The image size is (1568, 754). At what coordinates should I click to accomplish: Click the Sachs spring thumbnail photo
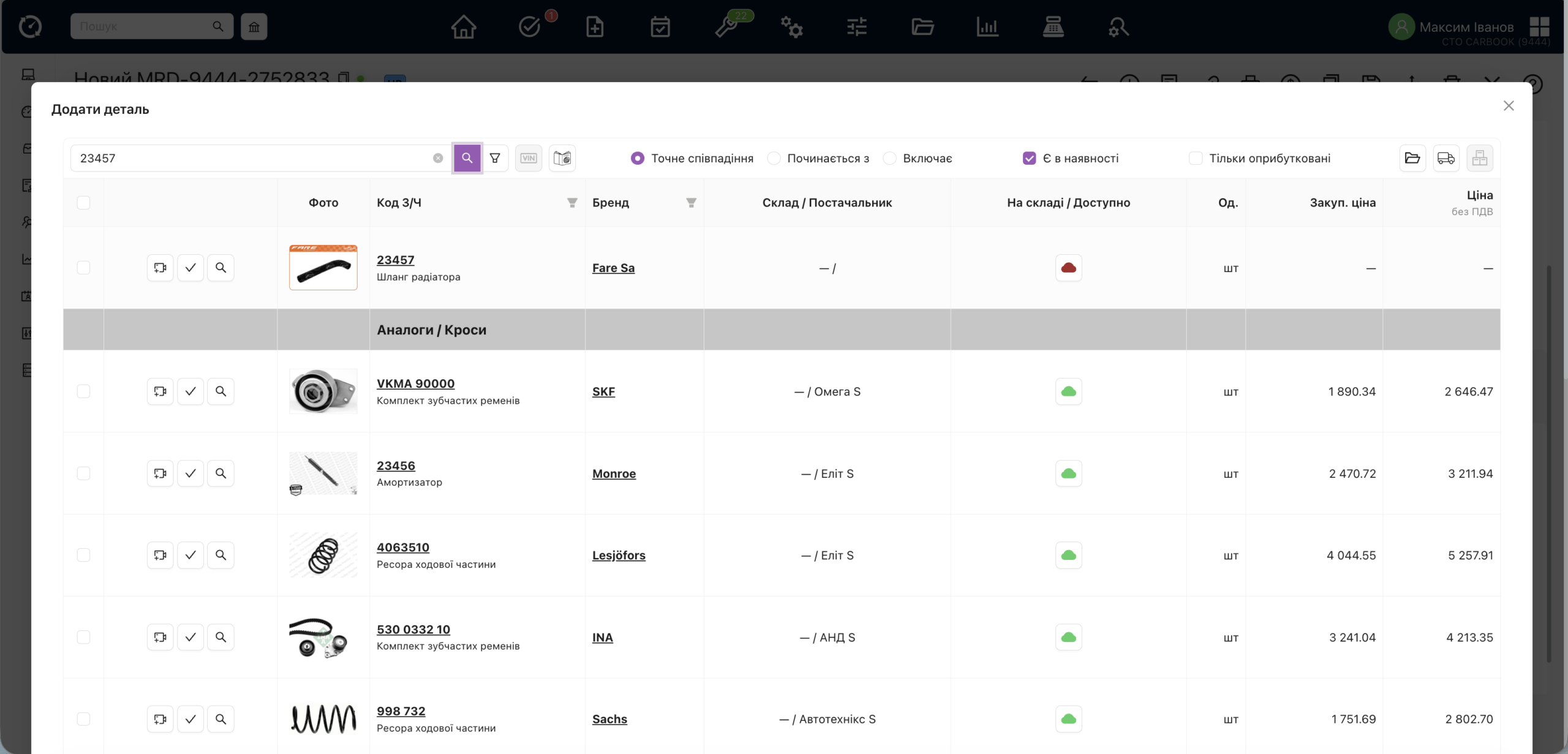click(x=323, y=718)
